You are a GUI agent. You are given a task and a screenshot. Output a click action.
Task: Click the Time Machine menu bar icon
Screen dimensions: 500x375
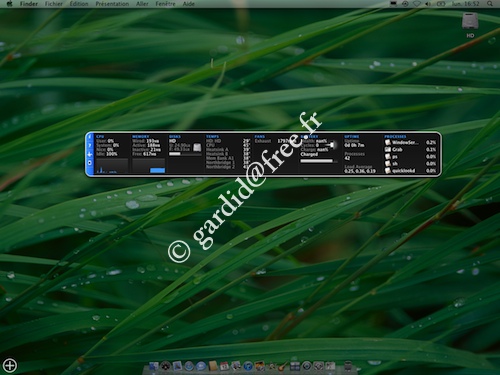pyautogui.click(x=405, y=4)
